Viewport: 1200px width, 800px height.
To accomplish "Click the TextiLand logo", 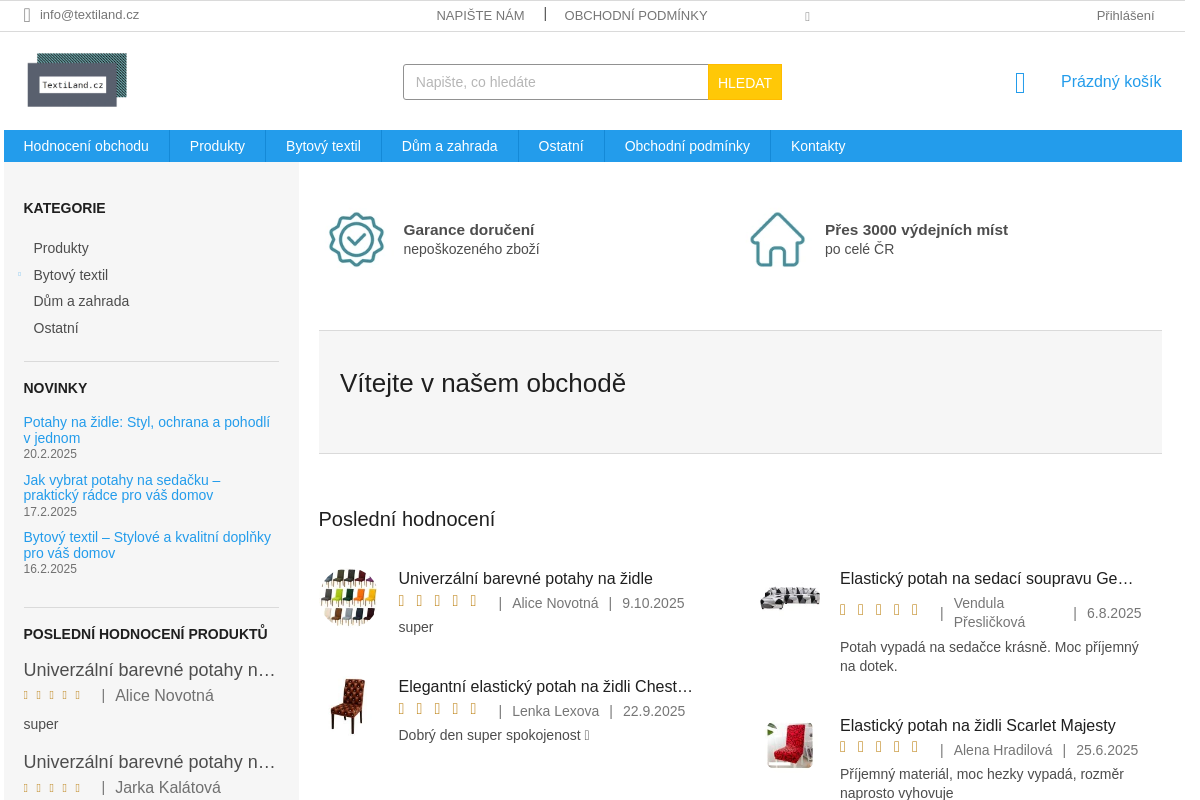I will click(77, 79).
